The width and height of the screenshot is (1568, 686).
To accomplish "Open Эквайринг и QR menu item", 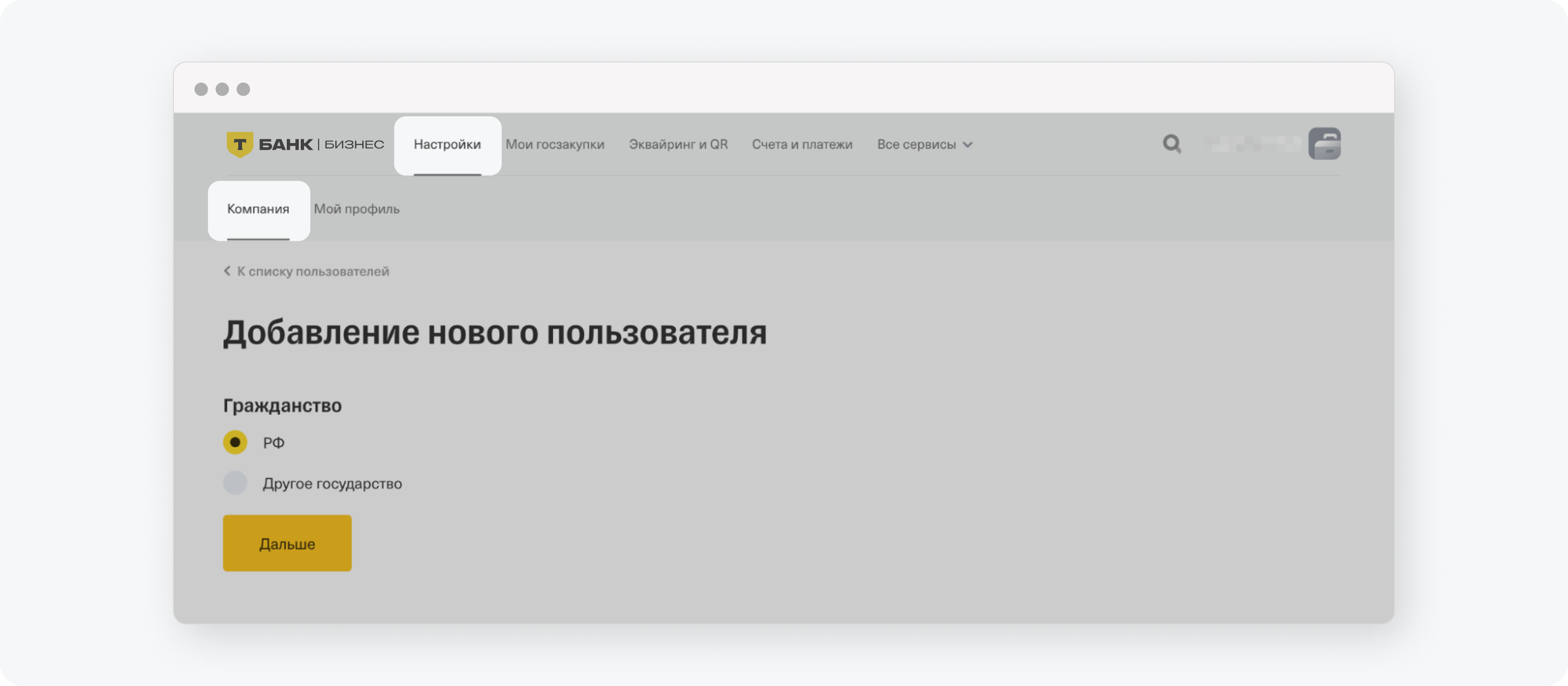I will click(x=678, y=144).
